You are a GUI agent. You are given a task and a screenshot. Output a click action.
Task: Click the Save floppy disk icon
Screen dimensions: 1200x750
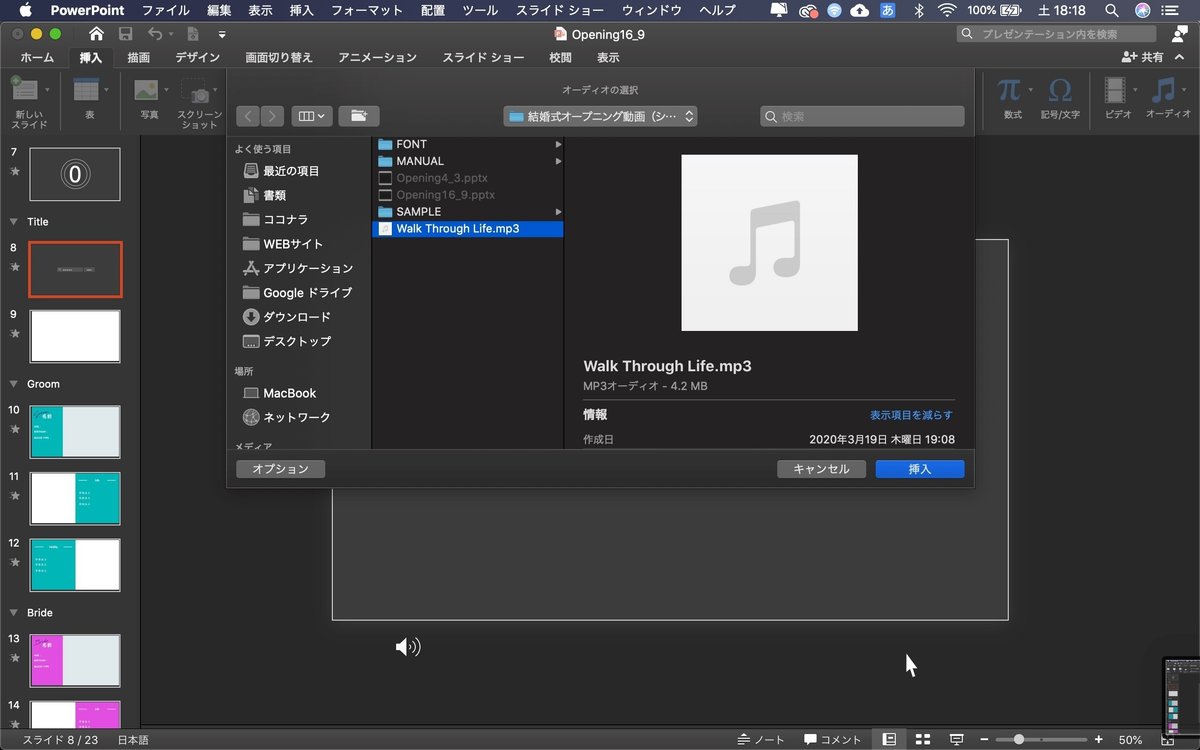[126, 34]
